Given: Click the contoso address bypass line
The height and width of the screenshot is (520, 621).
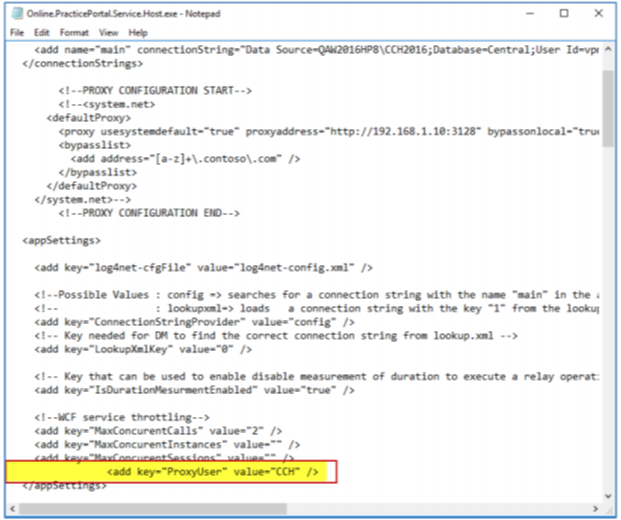Looking at the screenshot, I should tap(185, 159).
